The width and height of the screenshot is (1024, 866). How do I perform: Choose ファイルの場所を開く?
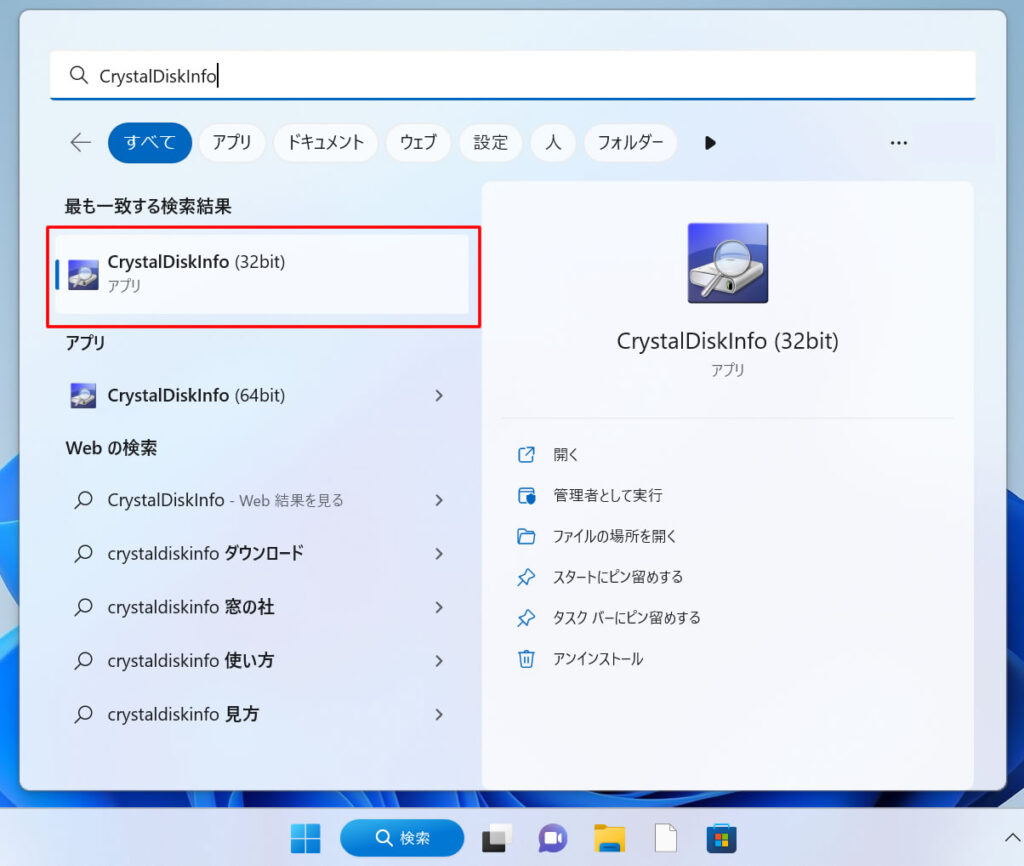tap(615, 536)
